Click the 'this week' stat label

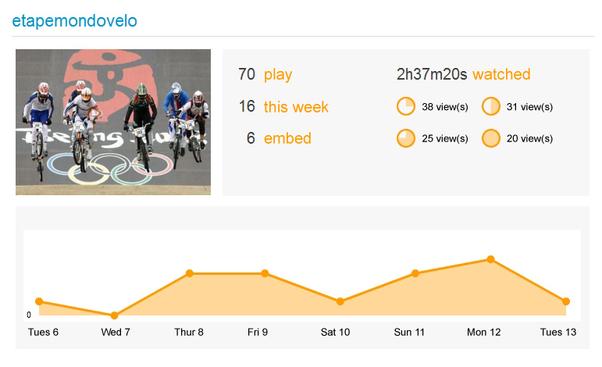pyautogui.click(x=296, y=107)
